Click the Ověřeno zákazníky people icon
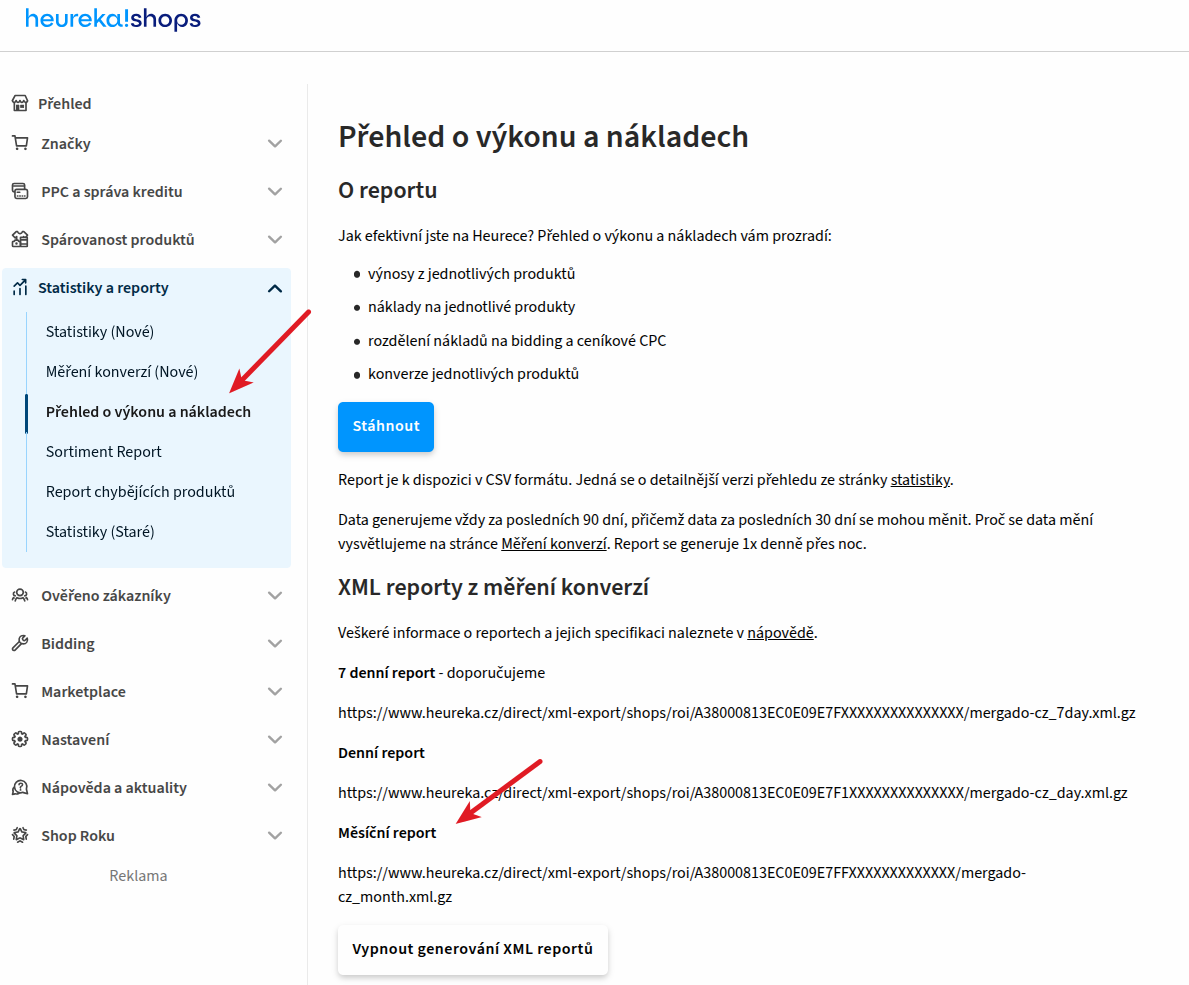The image size is (1189, 985). point(20,595)
